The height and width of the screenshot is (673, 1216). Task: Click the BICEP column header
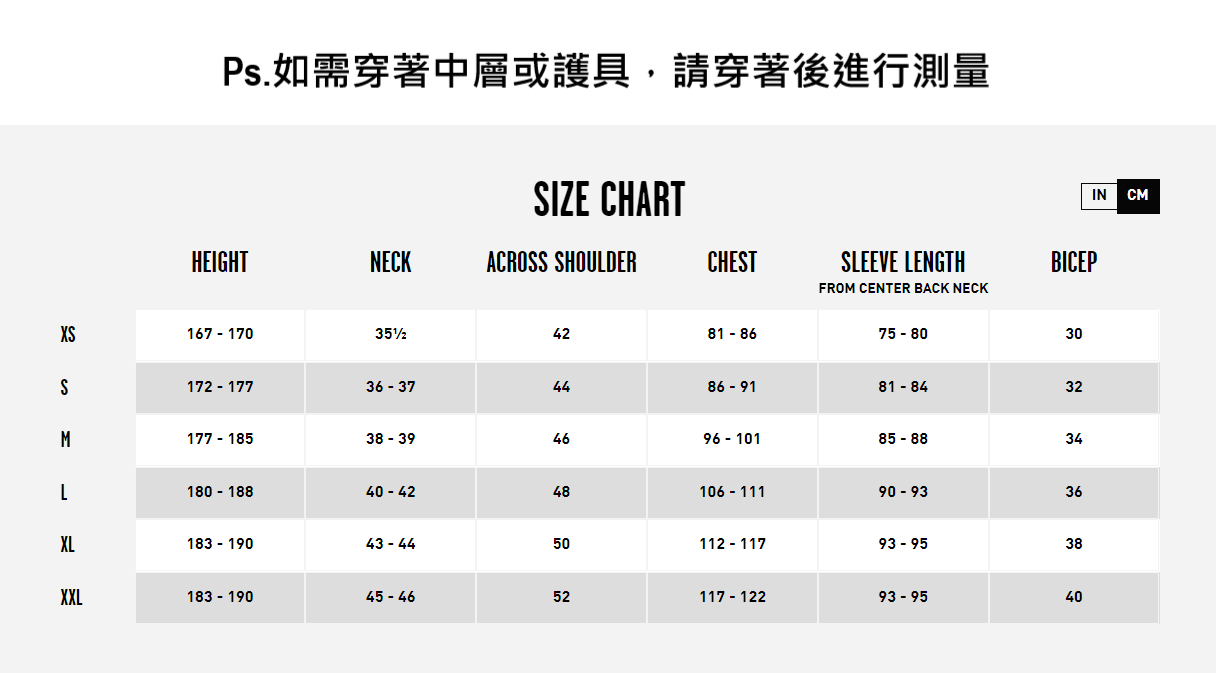1074,262
